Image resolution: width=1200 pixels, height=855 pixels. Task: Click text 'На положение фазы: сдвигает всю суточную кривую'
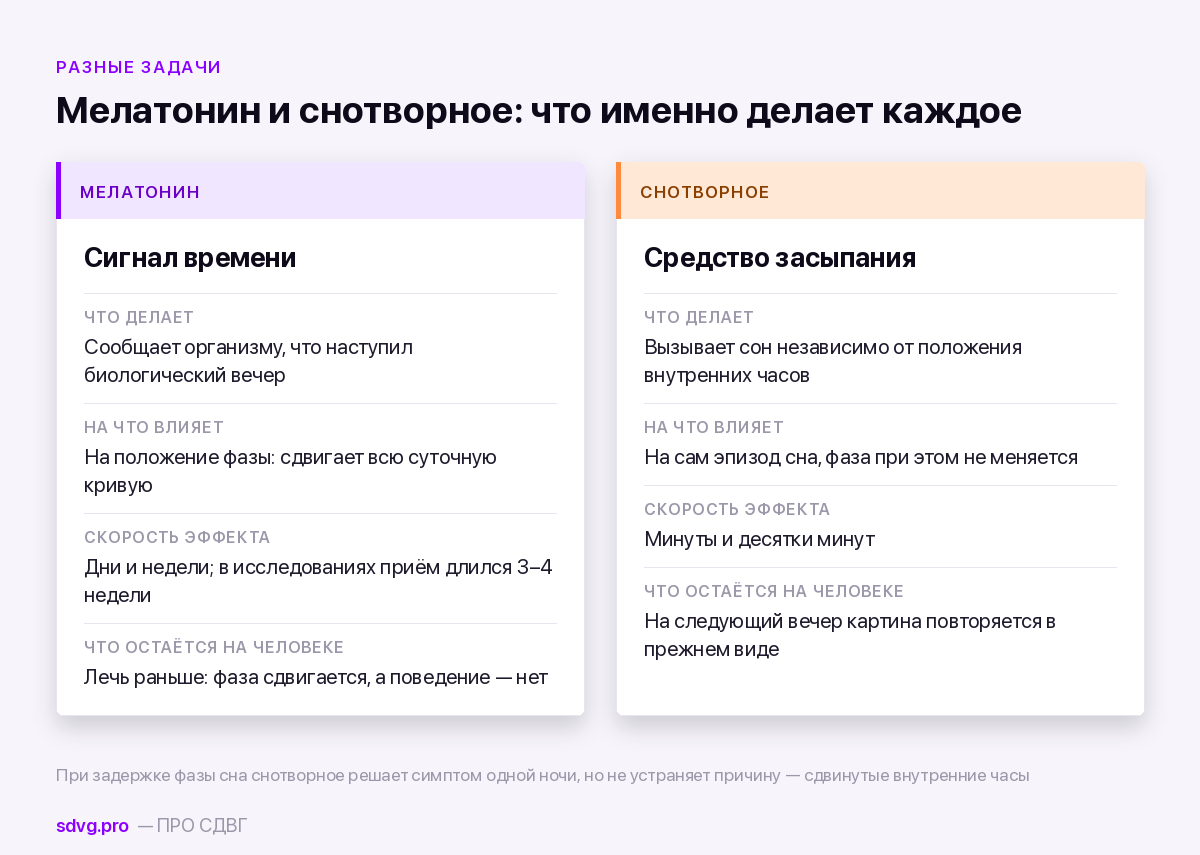(290, 471)
